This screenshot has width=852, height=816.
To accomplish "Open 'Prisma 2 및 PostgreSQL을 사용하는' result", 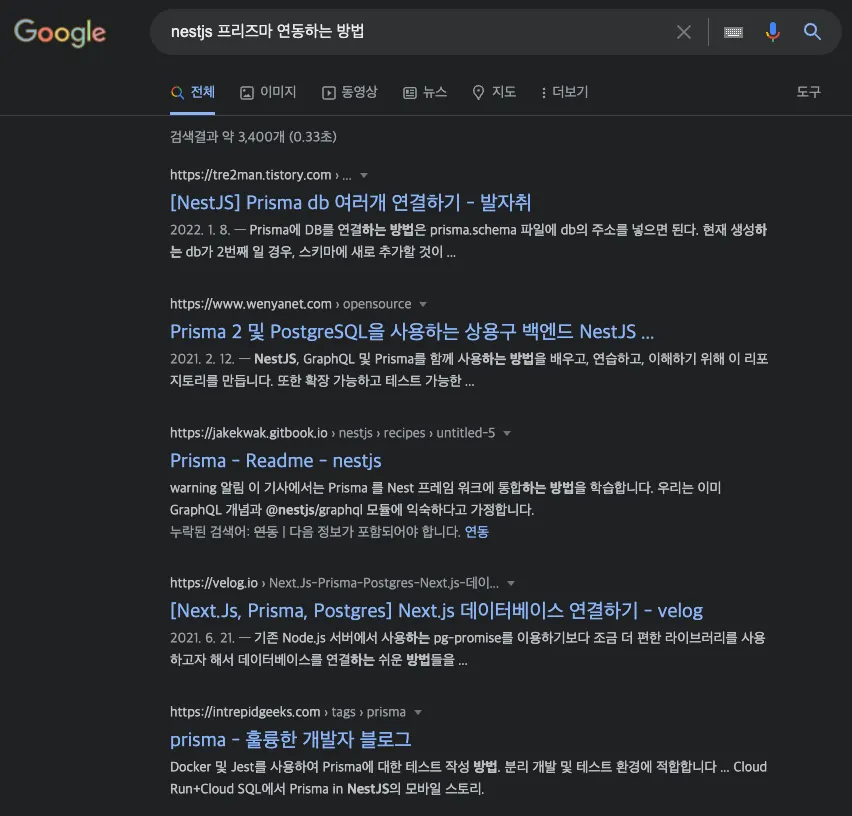I will [412, 331].
